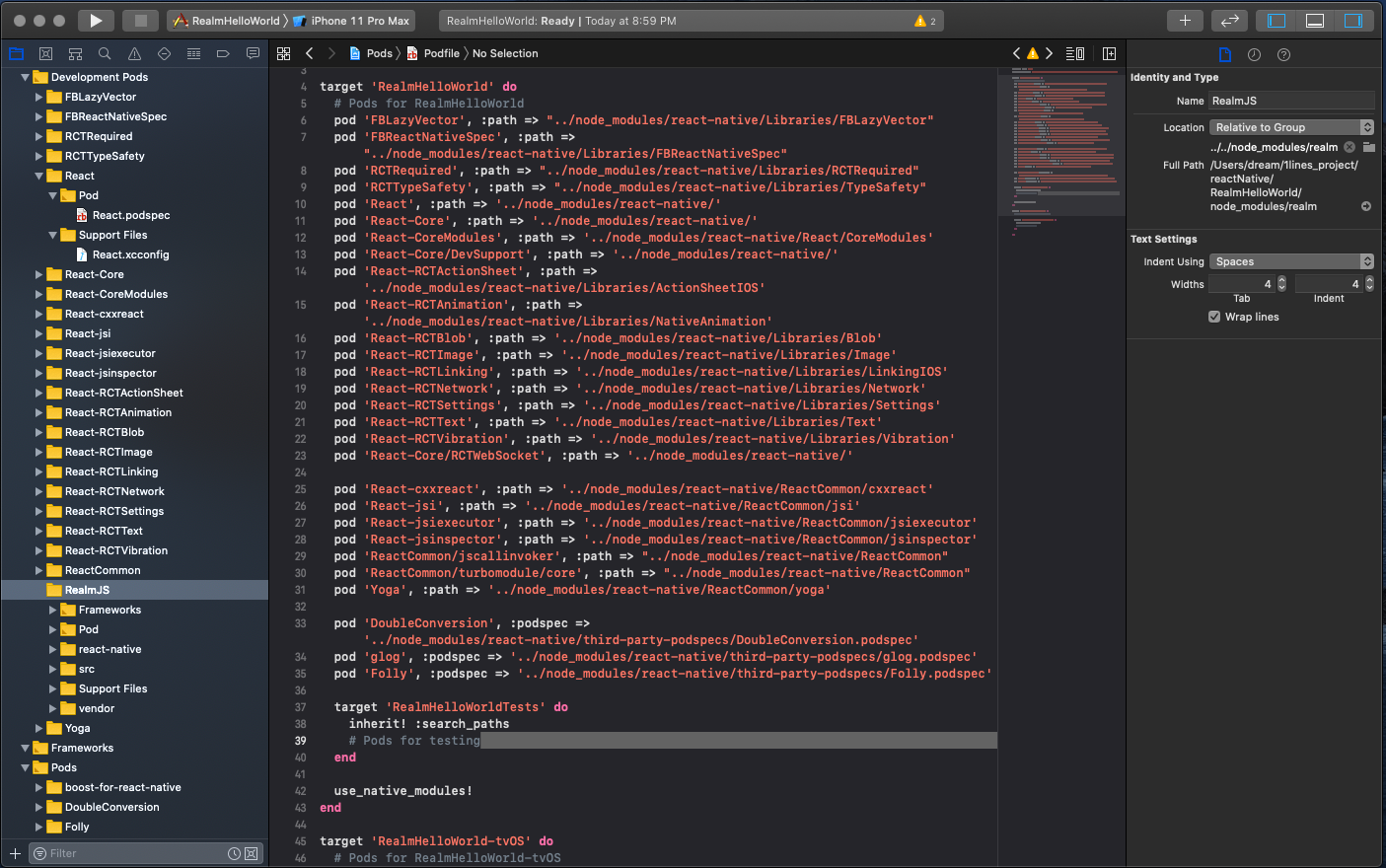Toggle the Debug area visibility
The height and width of the screenshot is (868, 1386).
(x=1315, y=20)
